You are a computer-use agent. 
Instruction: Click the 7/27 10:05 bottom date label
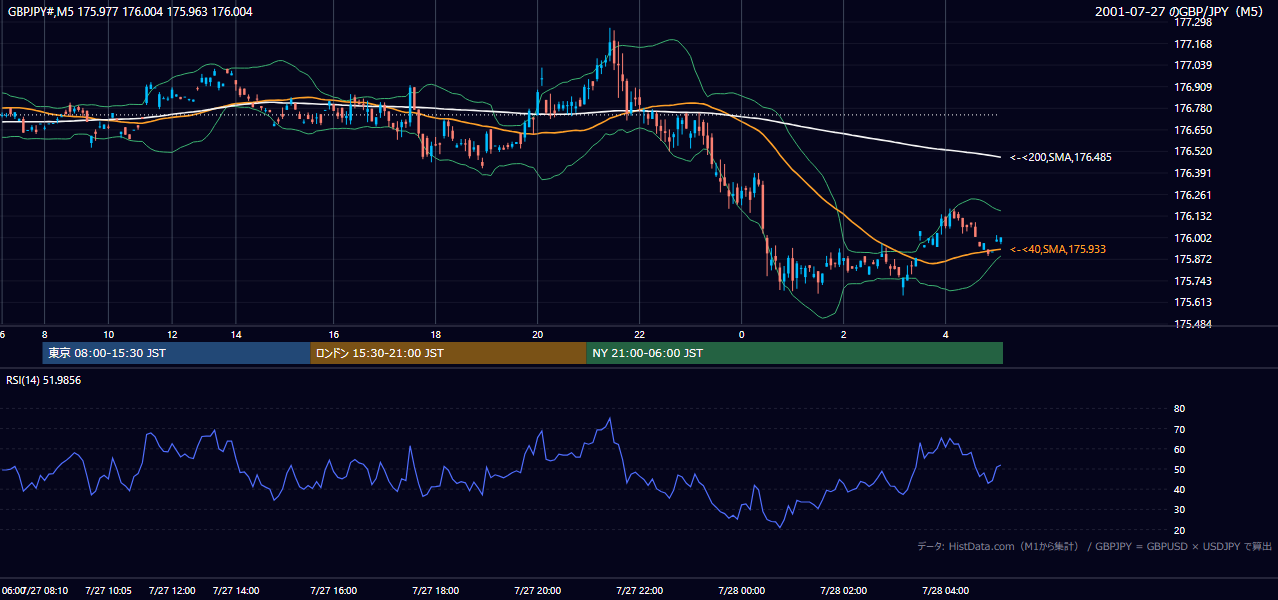(108, 590)
